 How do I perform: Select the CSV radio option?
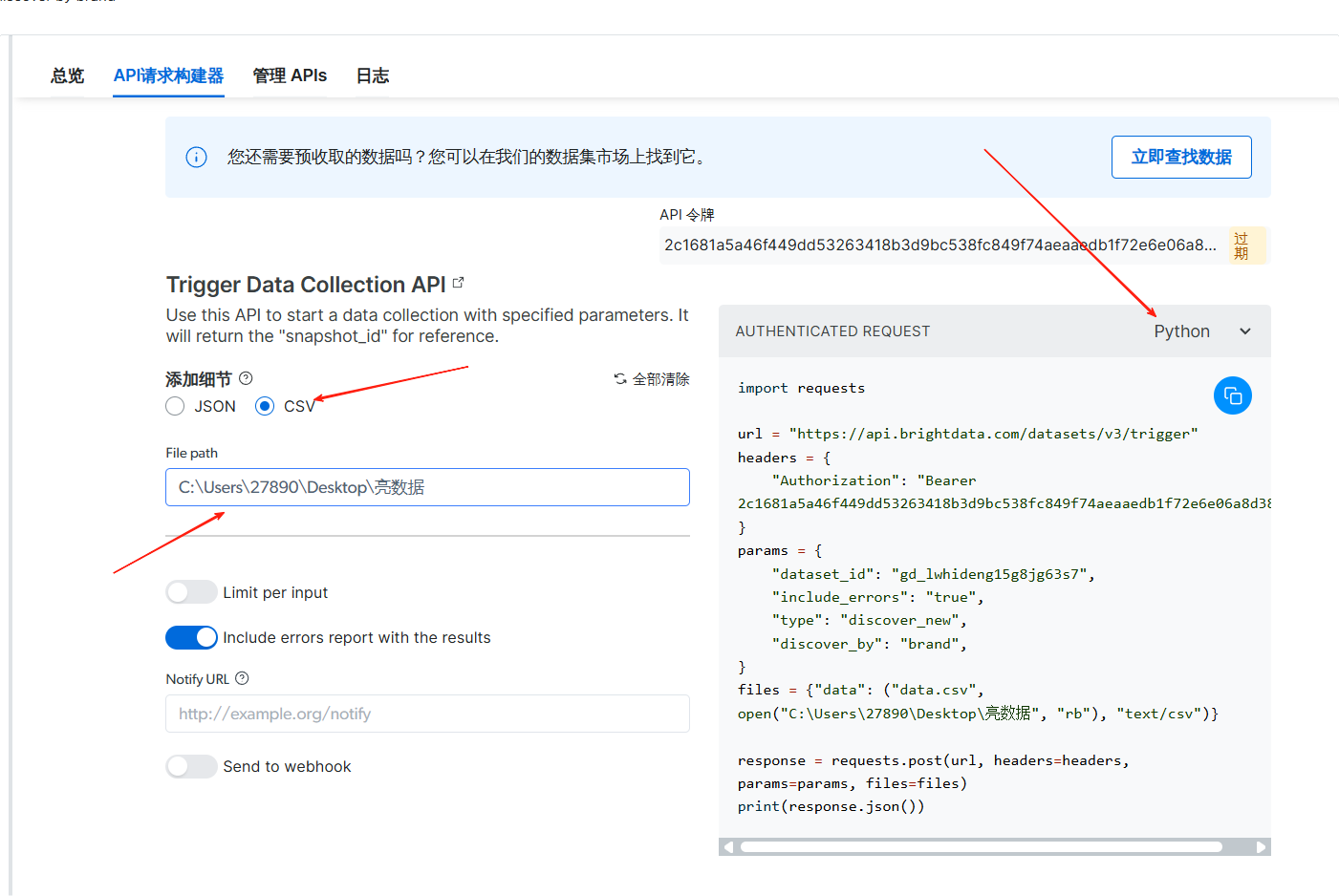pyautogui.click(x=265, y=406)
